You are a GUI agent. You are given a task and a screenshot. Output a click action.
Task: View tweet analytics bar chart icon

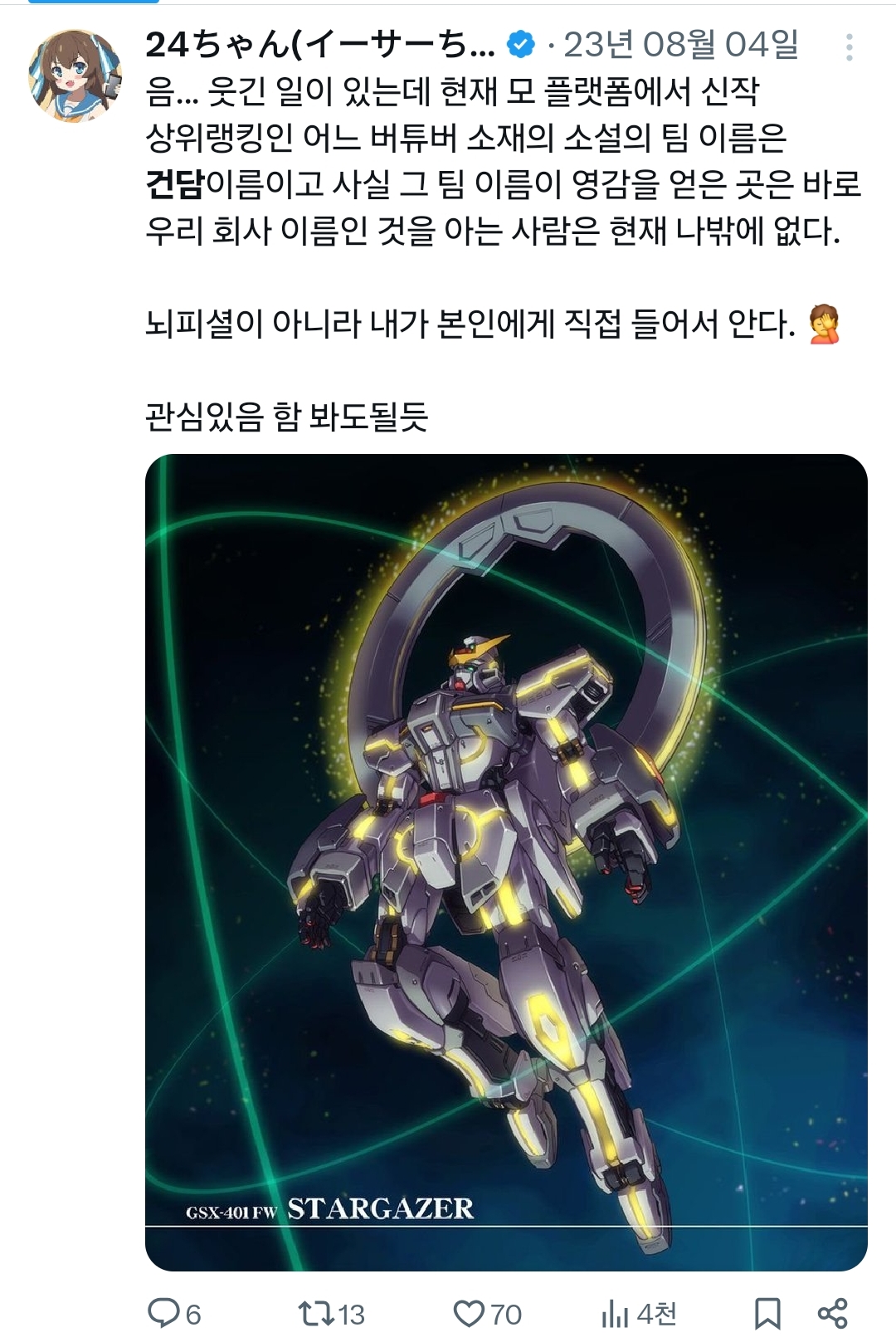click(614, 1313)
